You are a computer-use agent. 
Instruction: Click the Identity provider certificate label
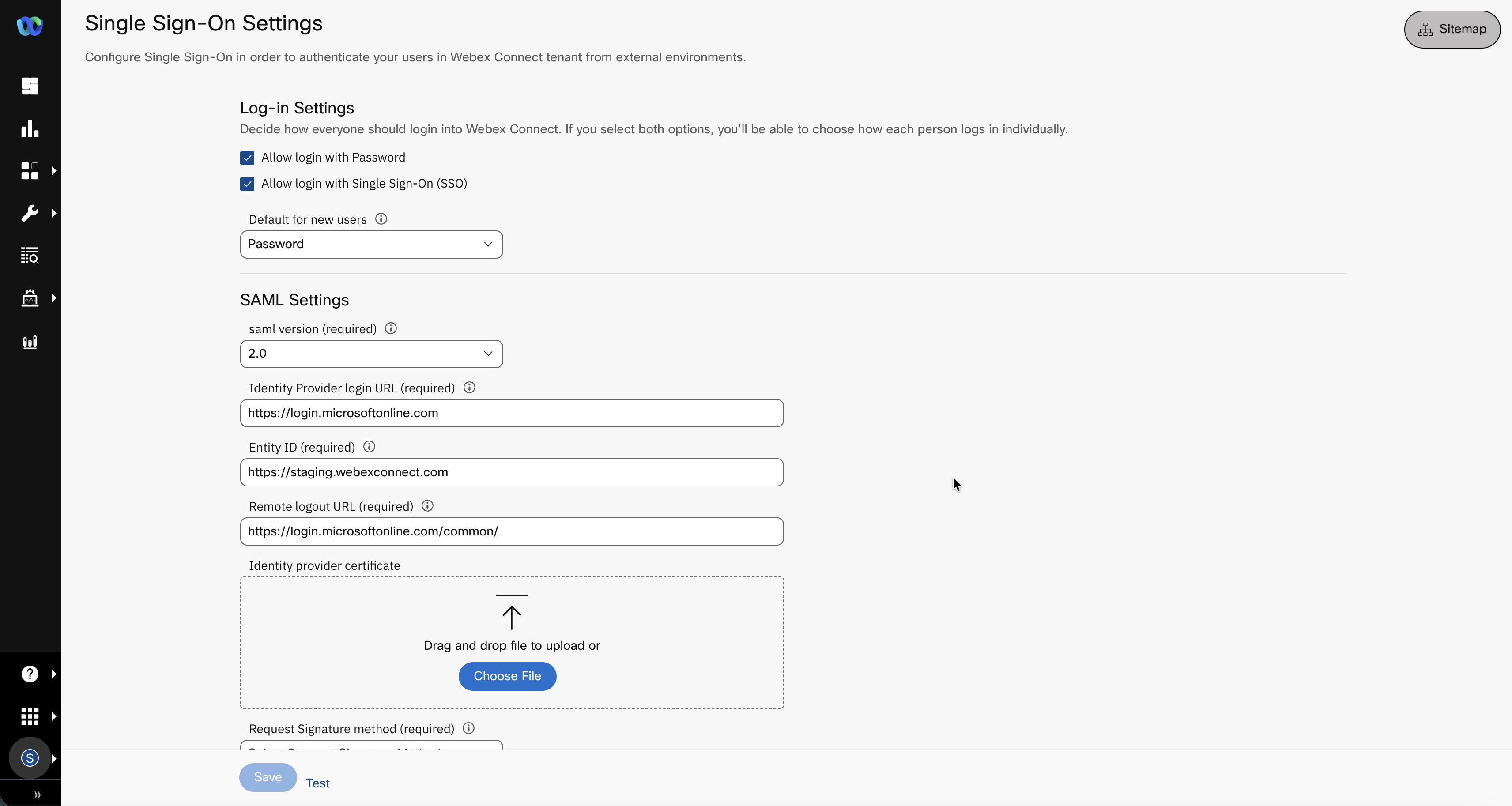(324, 566)
